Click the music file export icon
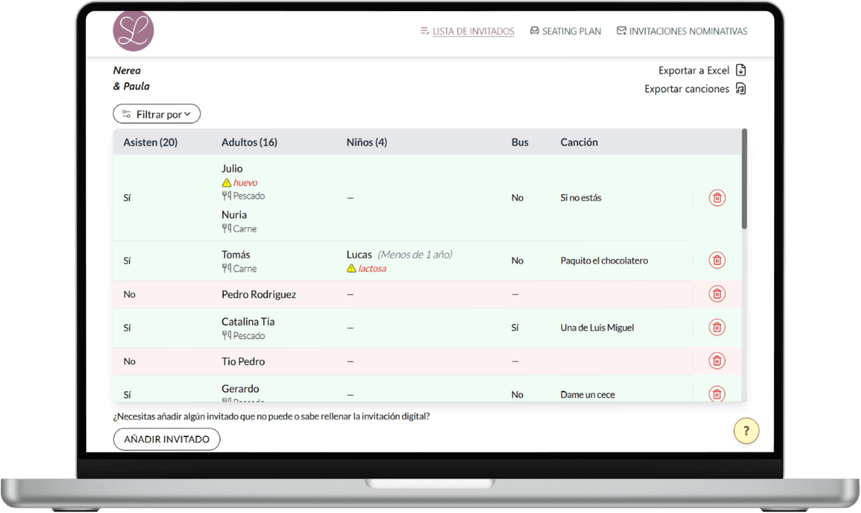861x513 pixels. point(741,88)
